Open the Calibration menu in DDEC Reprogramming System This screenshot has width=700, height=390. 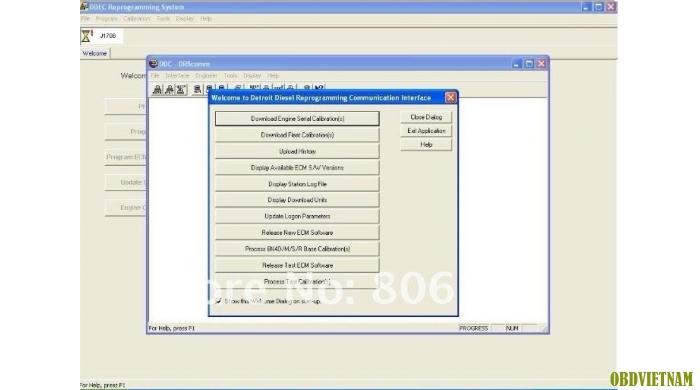point(137,19)
